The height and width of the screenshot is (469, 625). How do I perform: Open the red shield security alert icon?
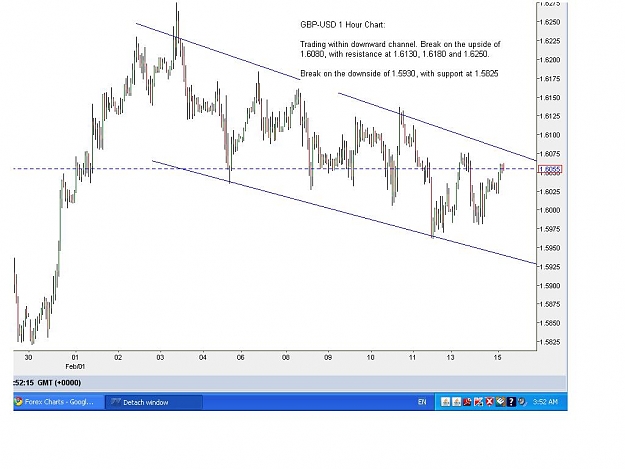coord(489,402)
